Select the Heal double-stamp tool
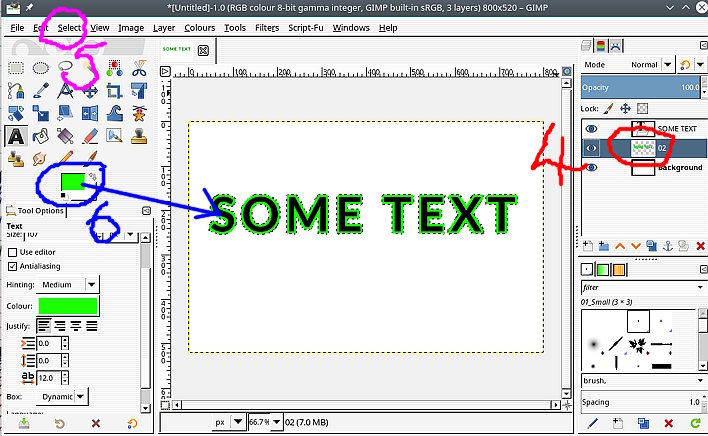The width and height of the screenshot is (708, 436). (16, 158)
